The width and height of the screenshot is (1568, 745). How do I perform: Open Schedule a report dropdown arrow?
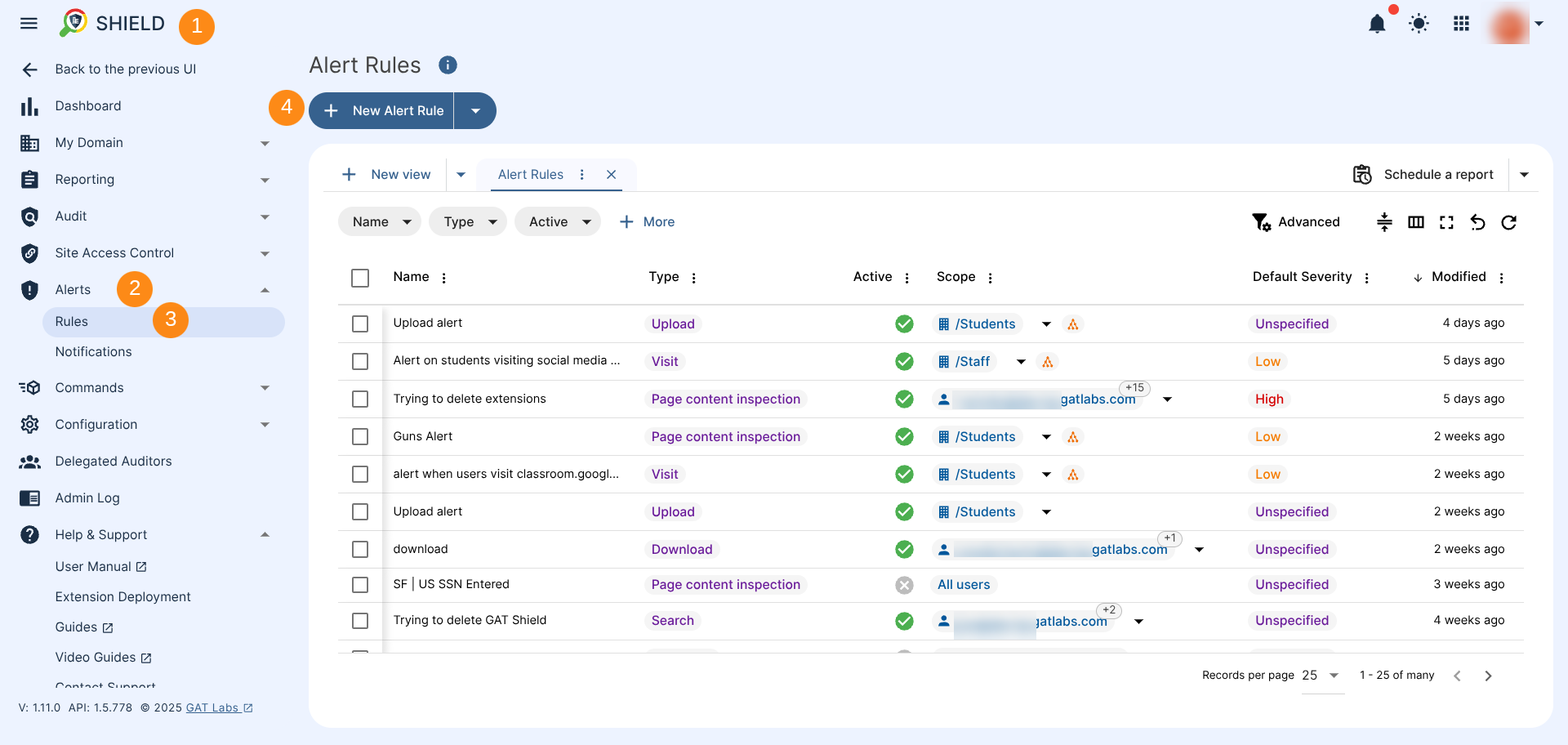tap(1524, 175)
